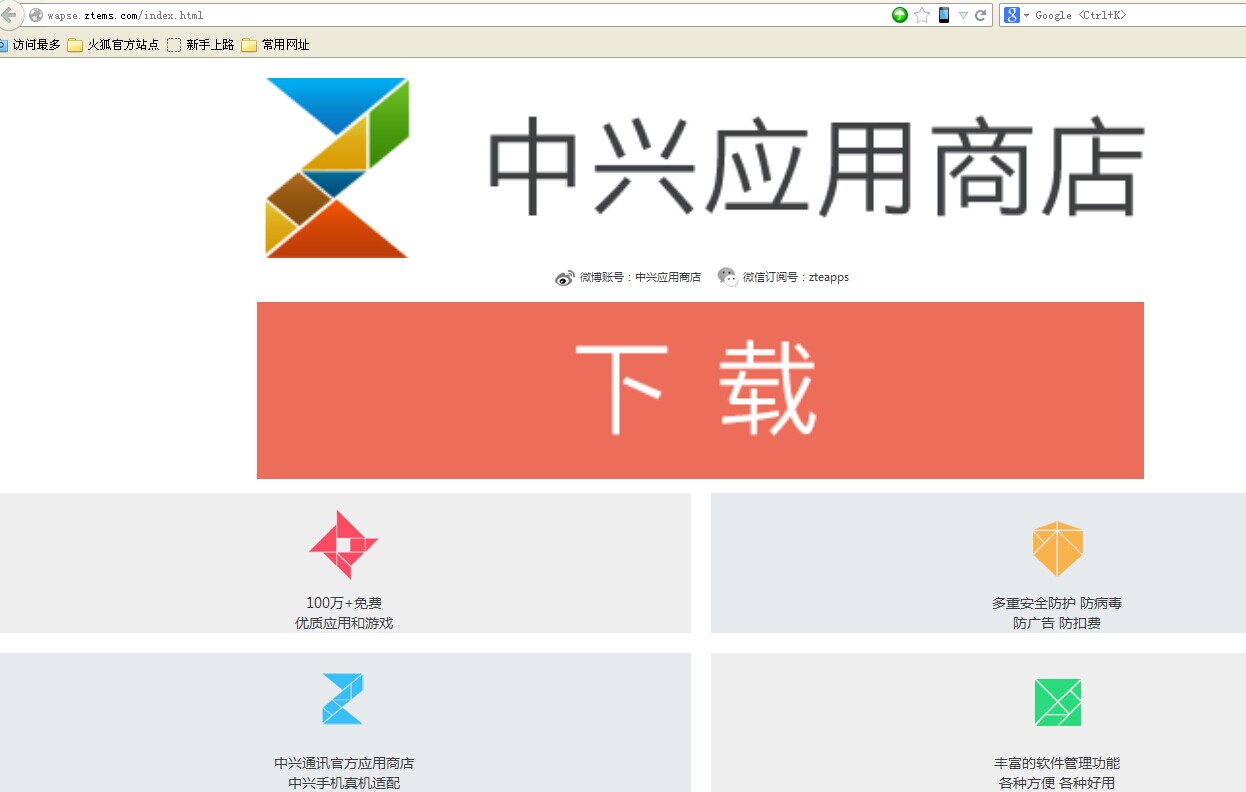The image size is (1246, 792).
Task: Click the colorful Z tangram logo
Action: tap(337, 168)
